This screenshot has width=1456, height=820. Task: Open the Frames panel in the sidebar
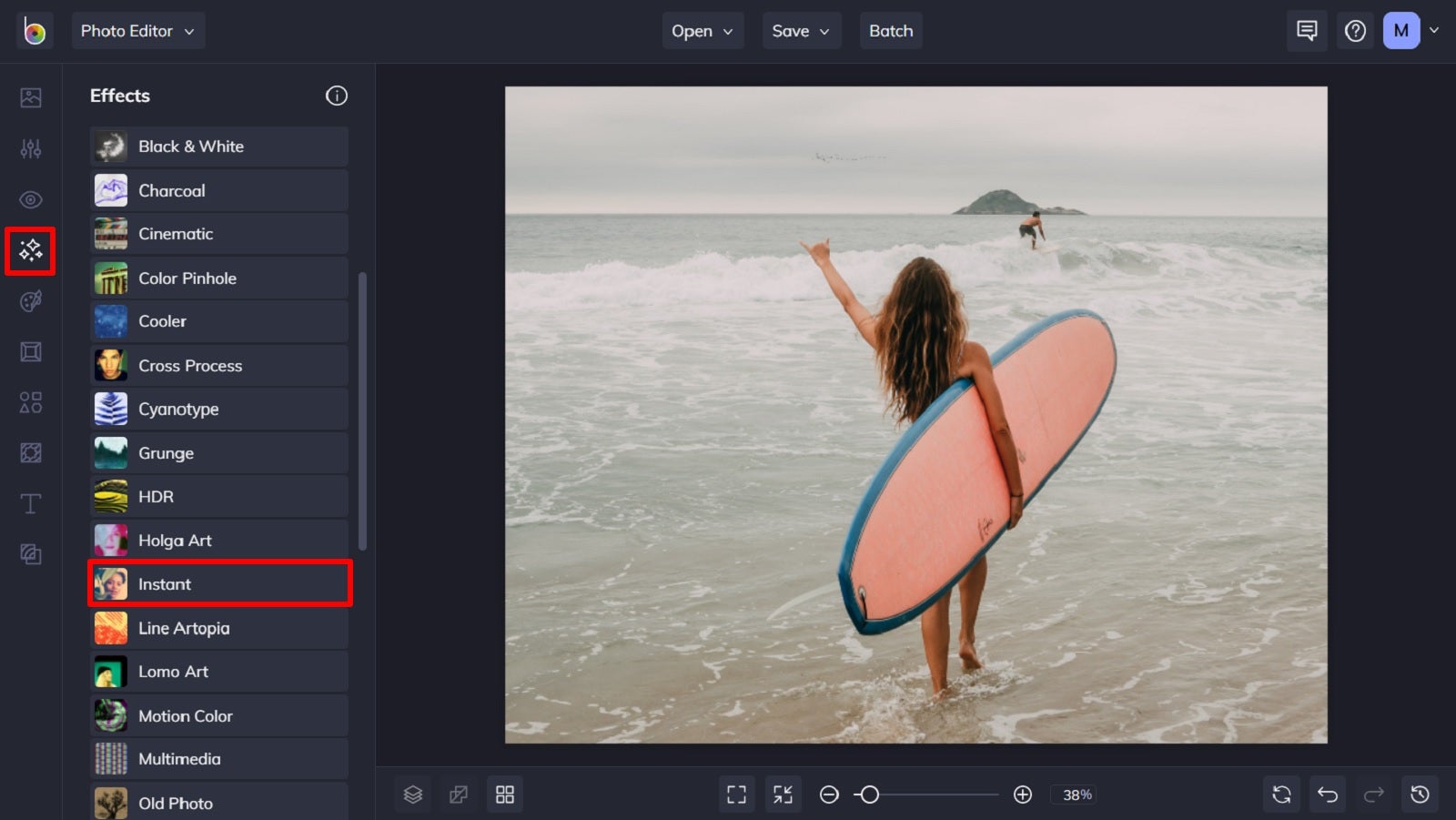(x=30, y=351)
